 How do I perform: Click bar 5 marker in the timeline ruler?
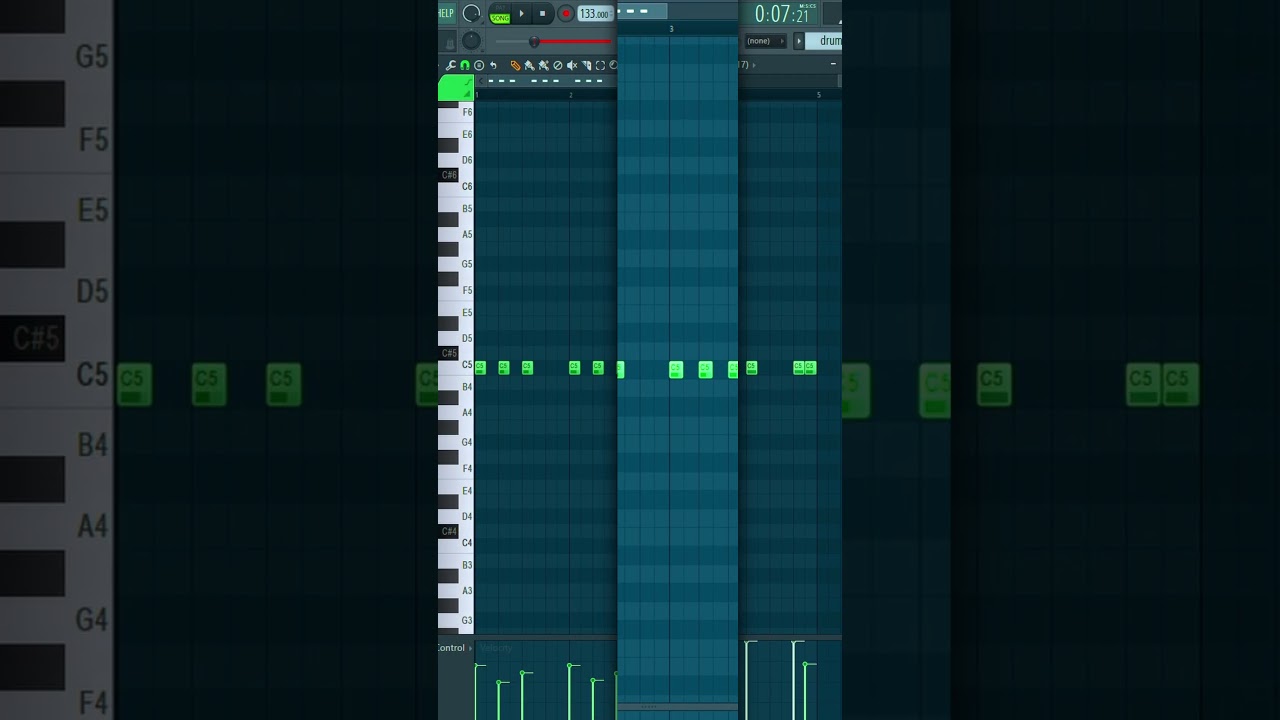click(x=819, y=95)
